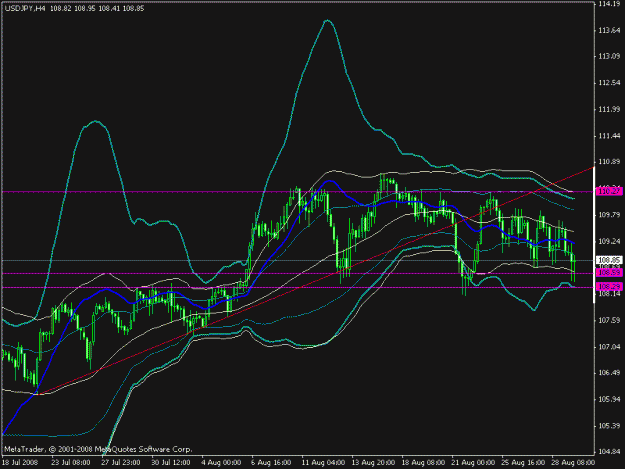This screenshot has width=625, height=469.
Task: Click the 30 Jul 12:00 time label
Action: [x=171, y=463]
